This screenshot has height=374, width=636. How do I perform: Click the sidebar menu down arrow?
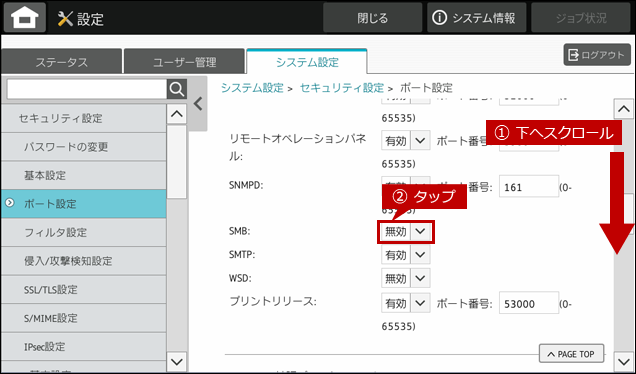pyautogui.click(x=177, y=361)
